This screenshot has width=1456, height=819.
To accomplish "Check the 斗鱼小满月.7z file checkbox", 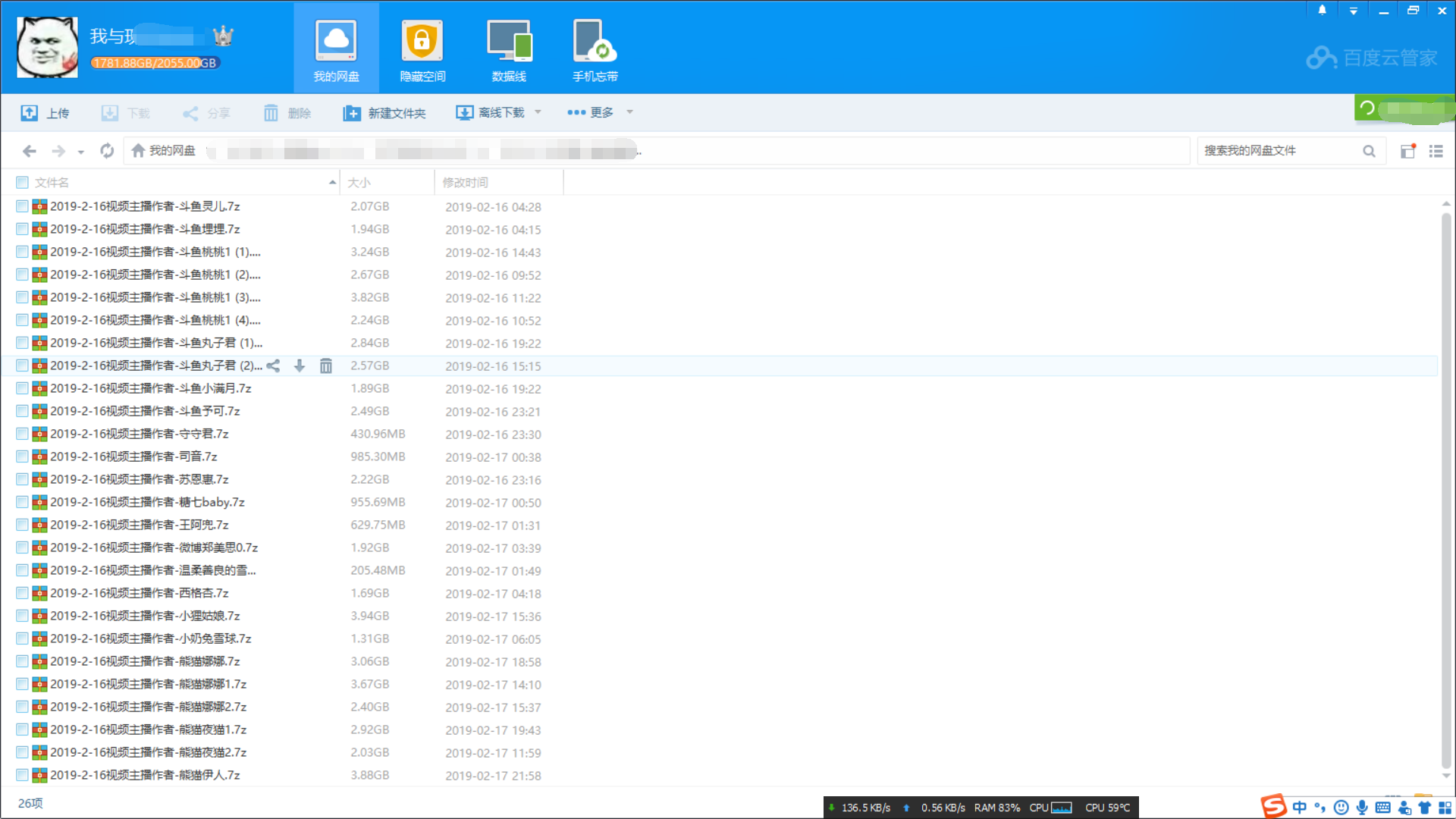I will click(x=22, y=388).
